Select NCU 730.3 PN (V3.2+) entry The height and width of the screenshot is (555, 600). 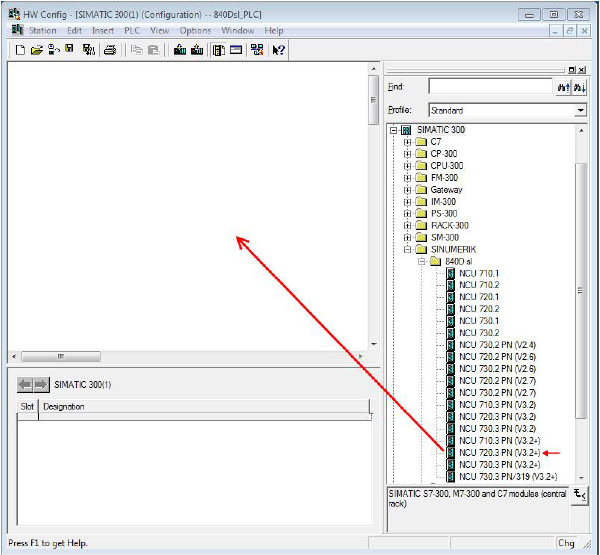[x=499, y=465]
